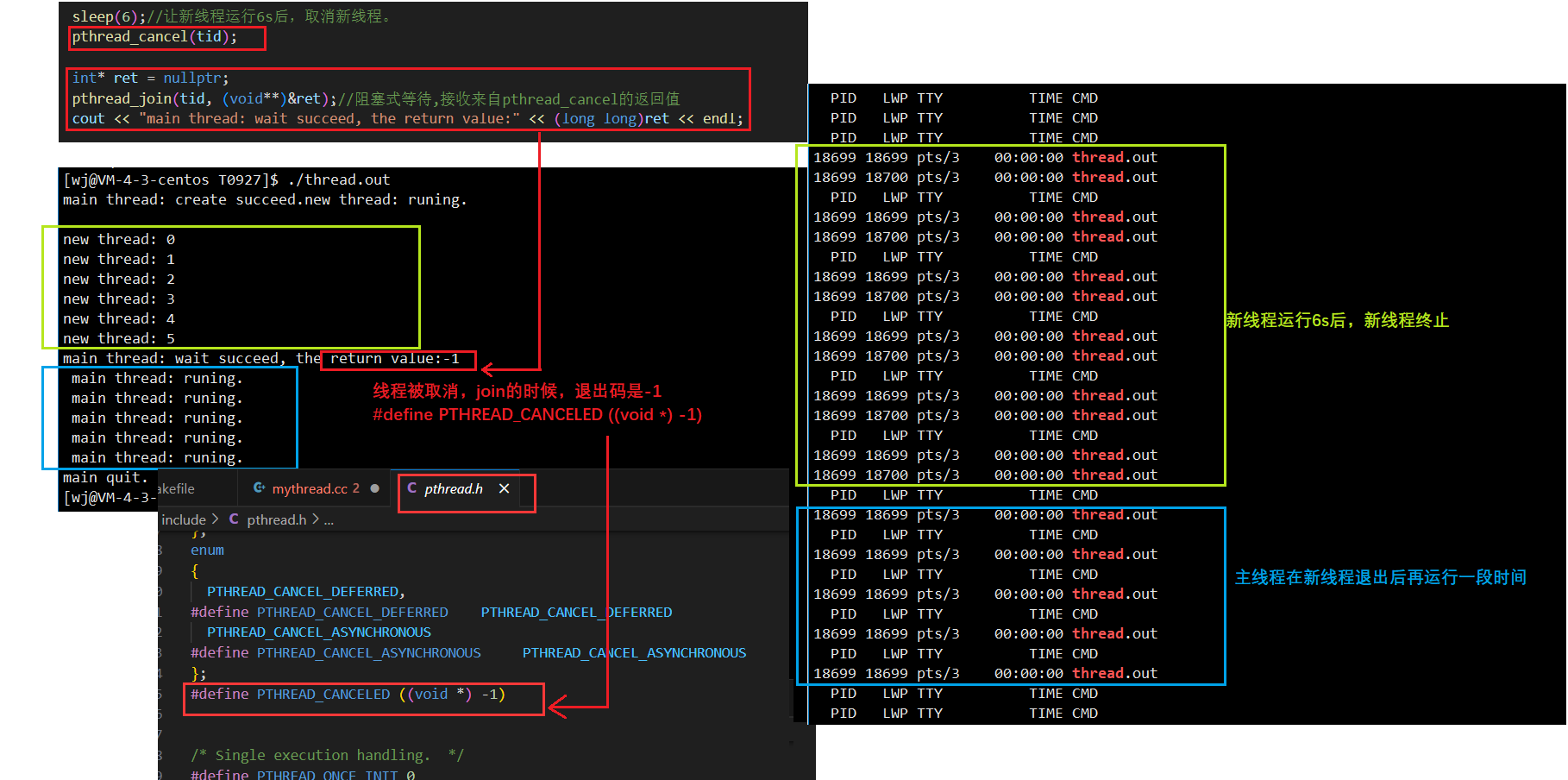This screenshot has width=1568, height=780.
Task: Click the '#define PTHREAD_CANCELED ((void *) -1)' line
Action: click(x=348, y=695)
